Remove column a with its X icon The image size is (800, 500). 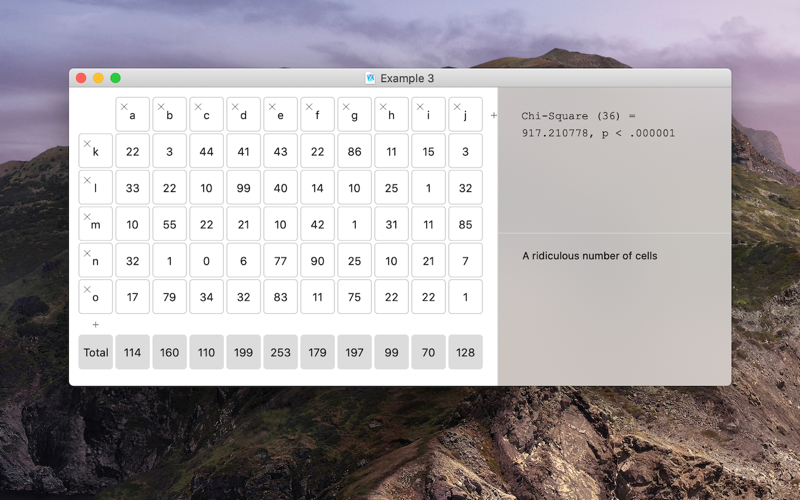click(124, 107)
